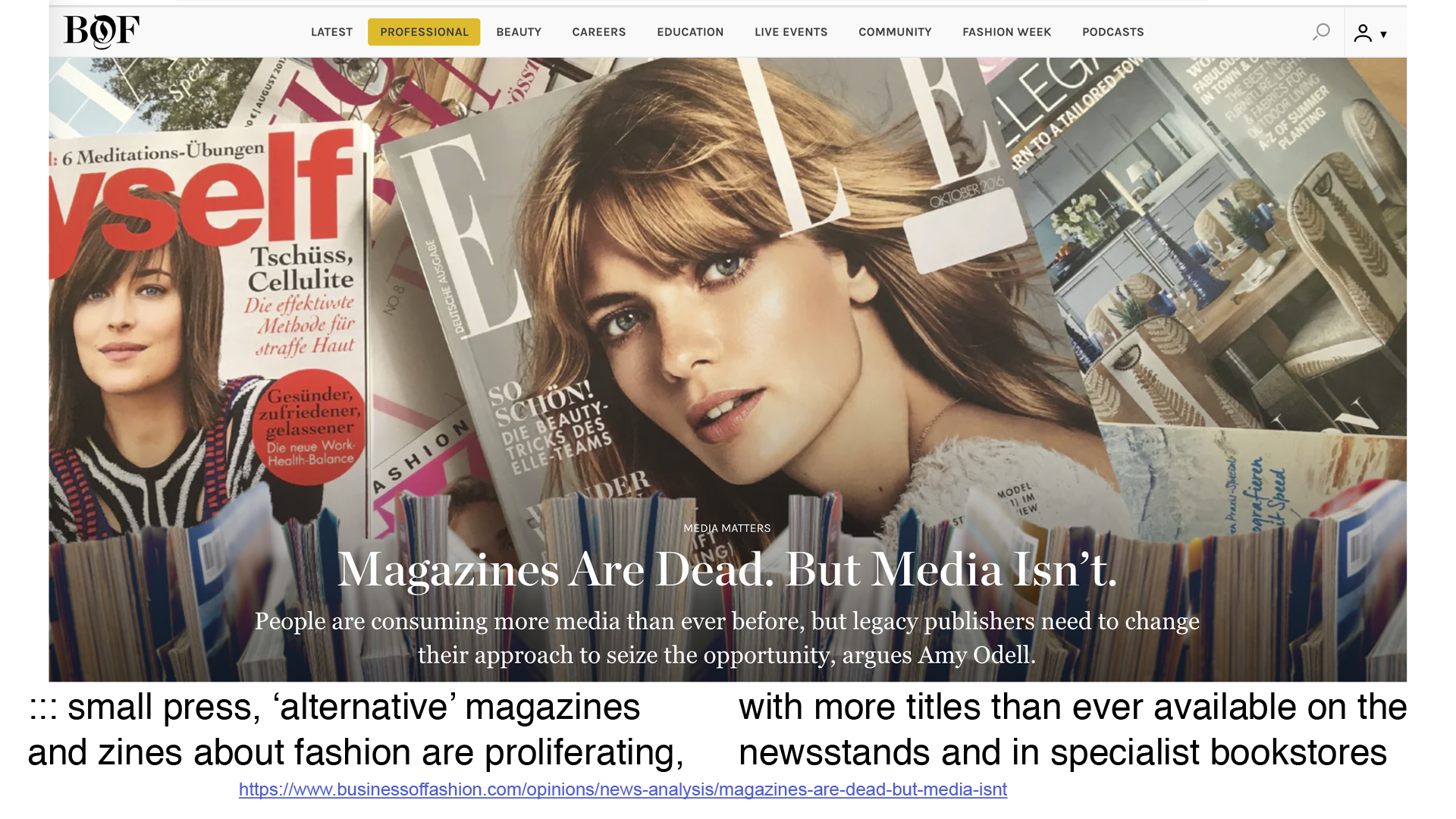Go to the Education section

click(690, 32)
